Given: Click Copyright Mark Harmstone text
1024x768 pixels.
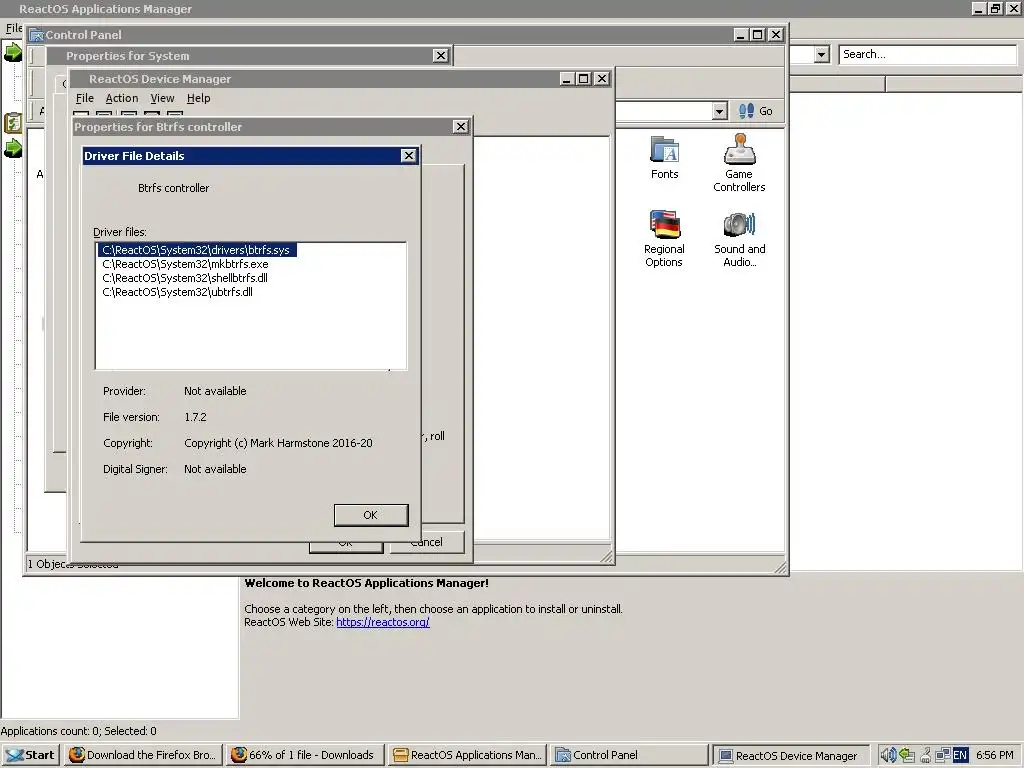Looking at the screenshot, I should [278, 443].
